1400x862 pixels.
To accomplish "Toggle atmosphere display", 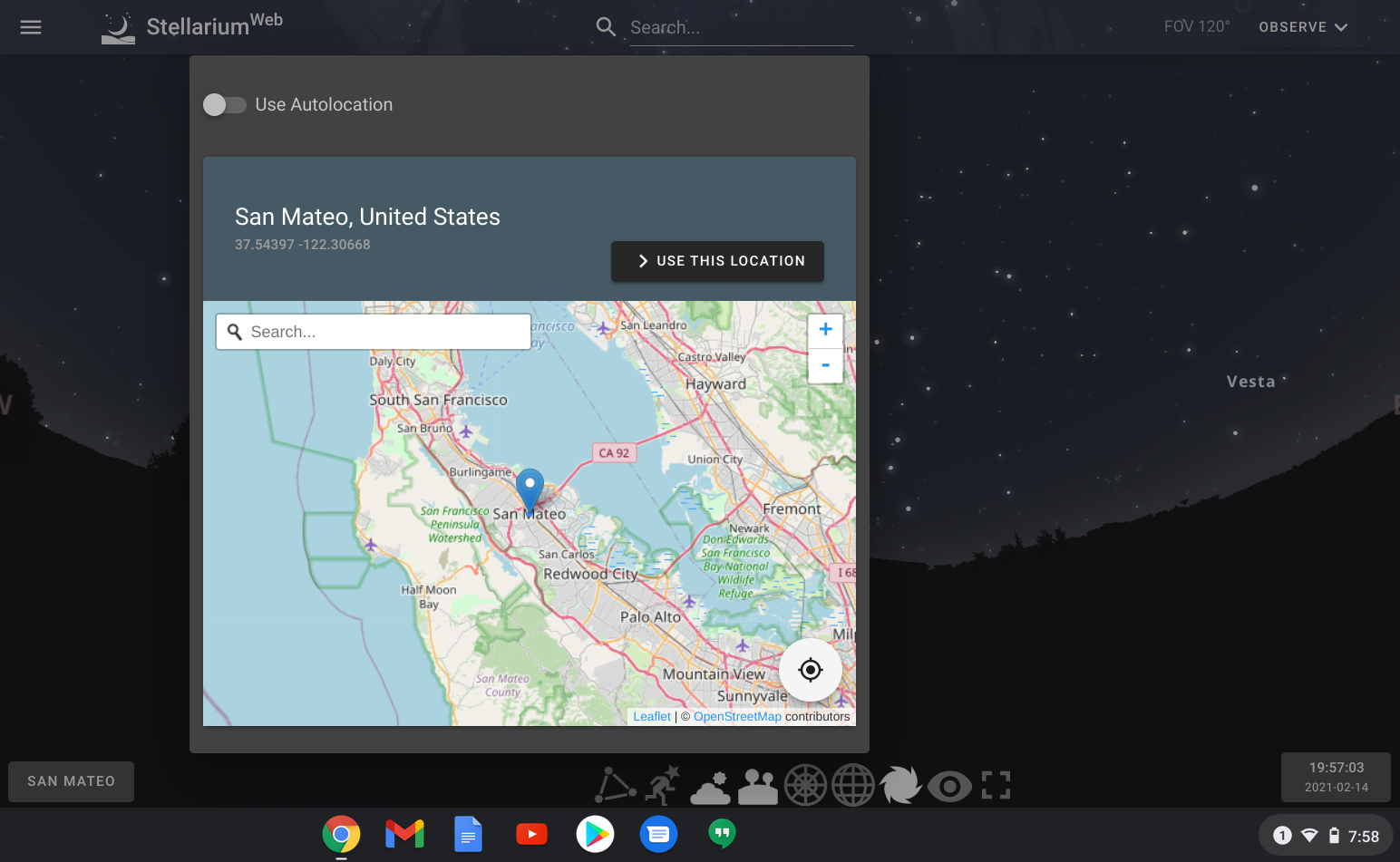I will 711,787.
